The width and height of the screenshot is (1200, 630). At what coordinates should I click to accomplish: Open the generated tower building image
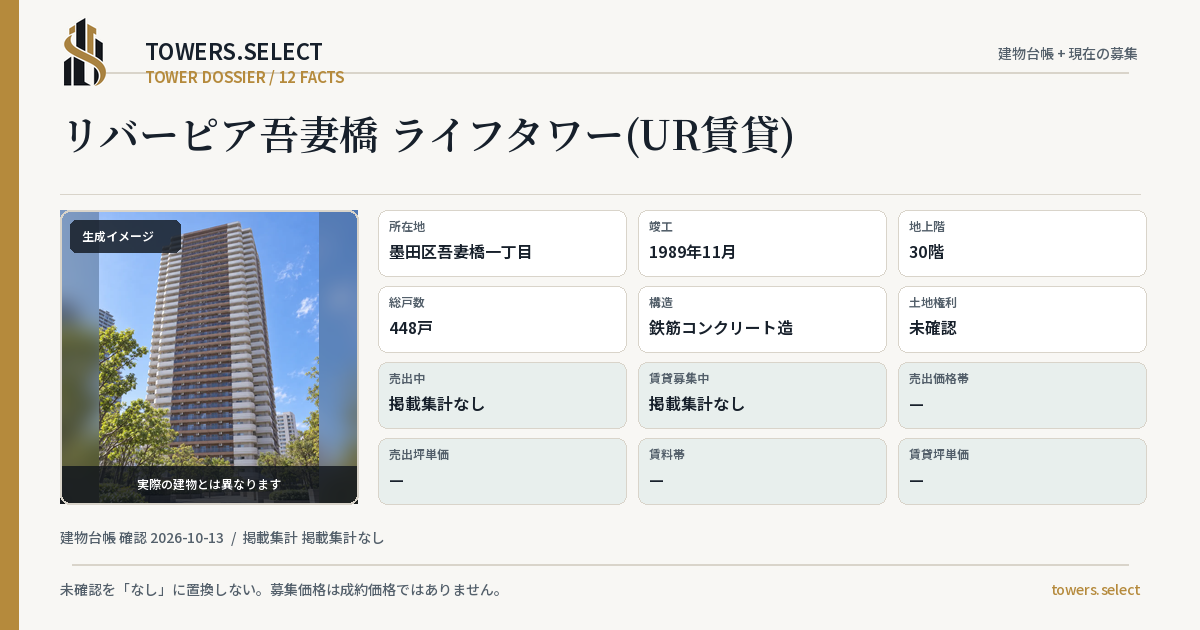(x=209, y=357)
